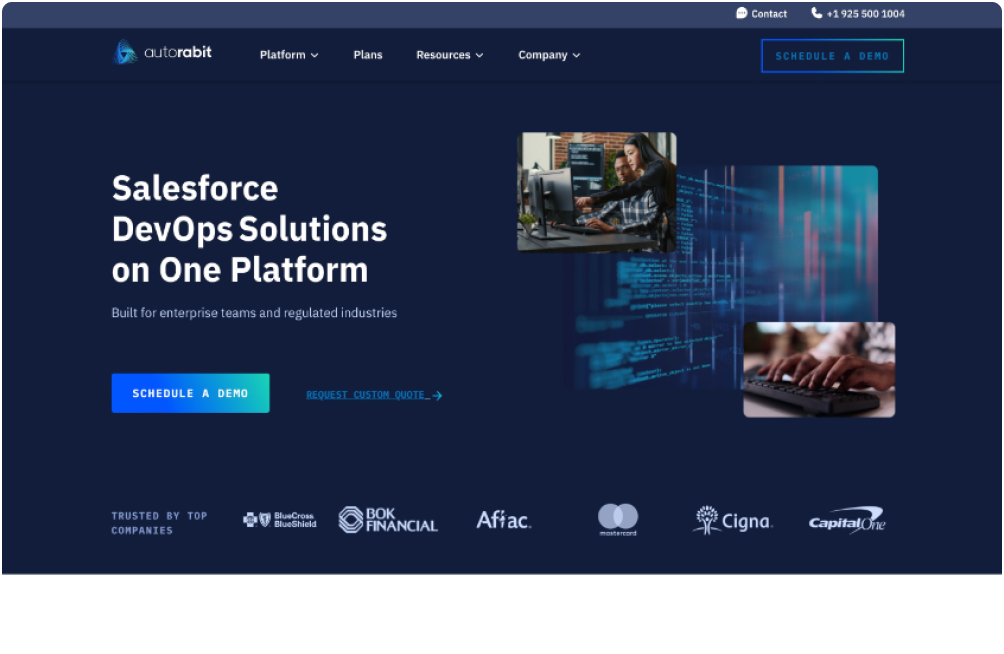This screenshot has height=654, width=1004.
Task: Click the AutoRABIT logo
Action: click(162, 52)
